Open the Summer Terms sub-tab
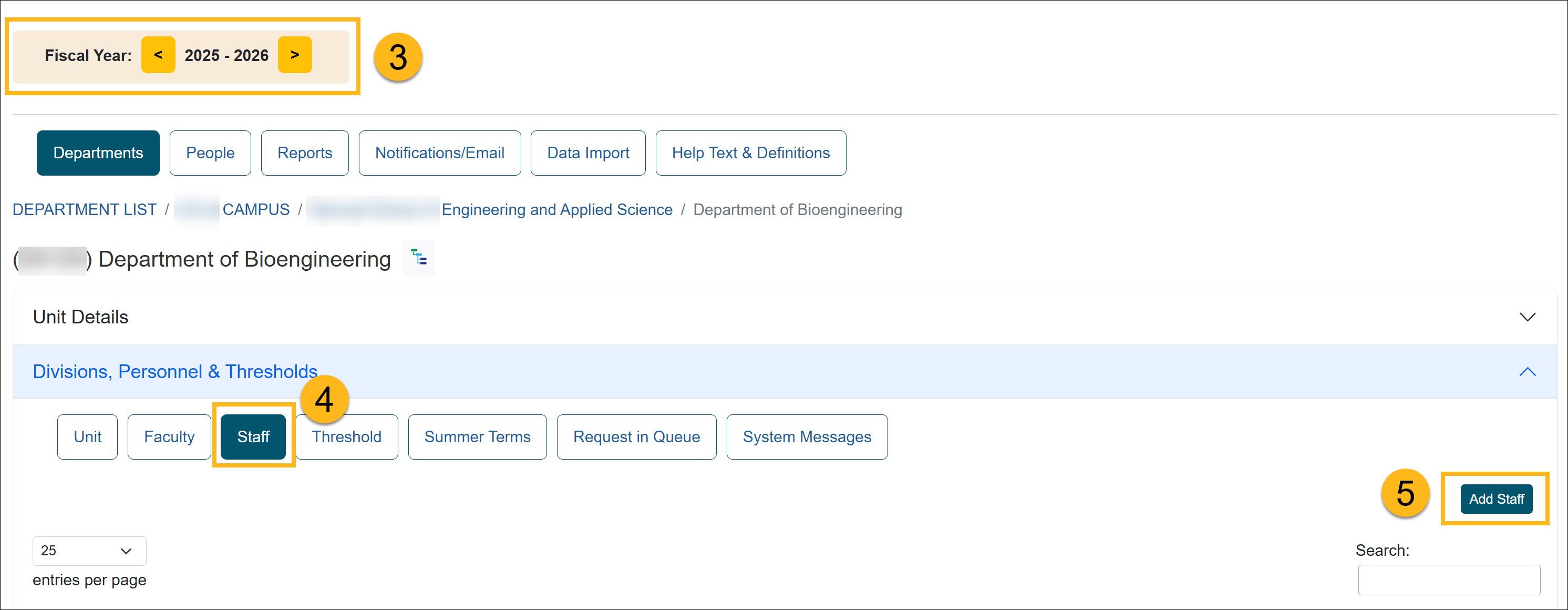This screenshot has height=610, width=1568. pos(477,437)
